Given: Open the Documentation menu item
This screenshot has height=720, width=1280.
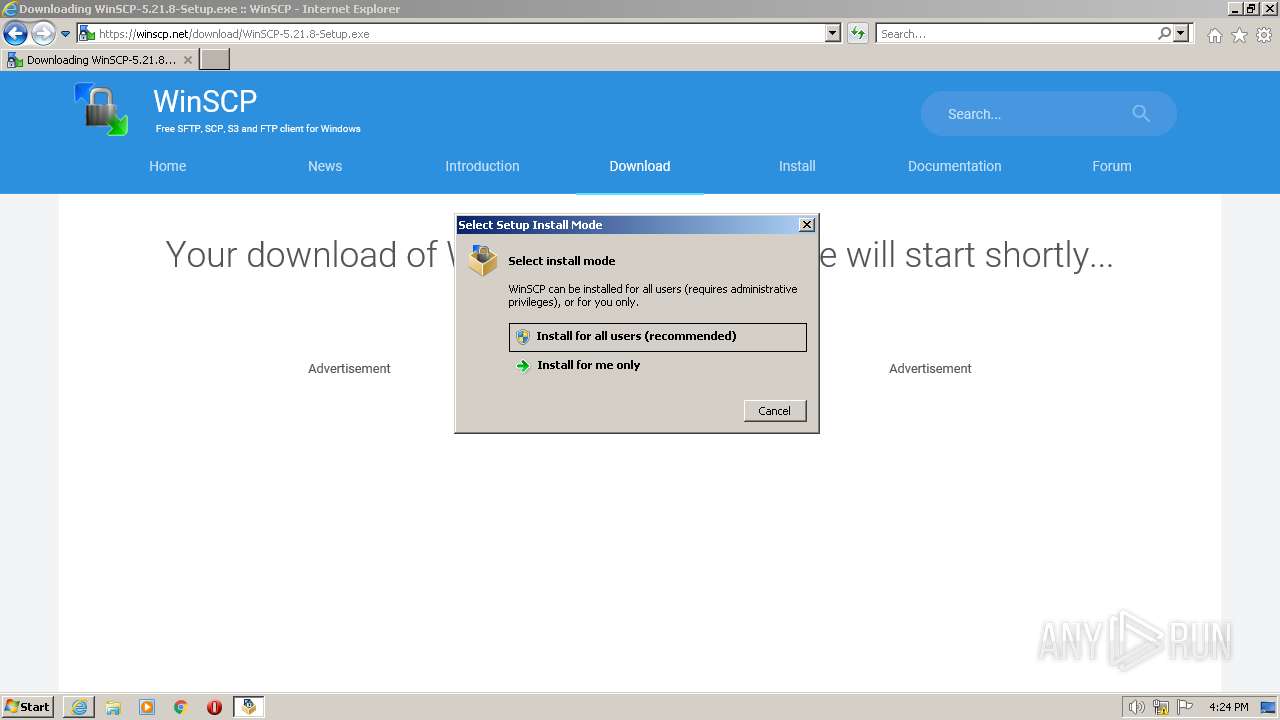Looking at the screenshot, I should point(955,166).
